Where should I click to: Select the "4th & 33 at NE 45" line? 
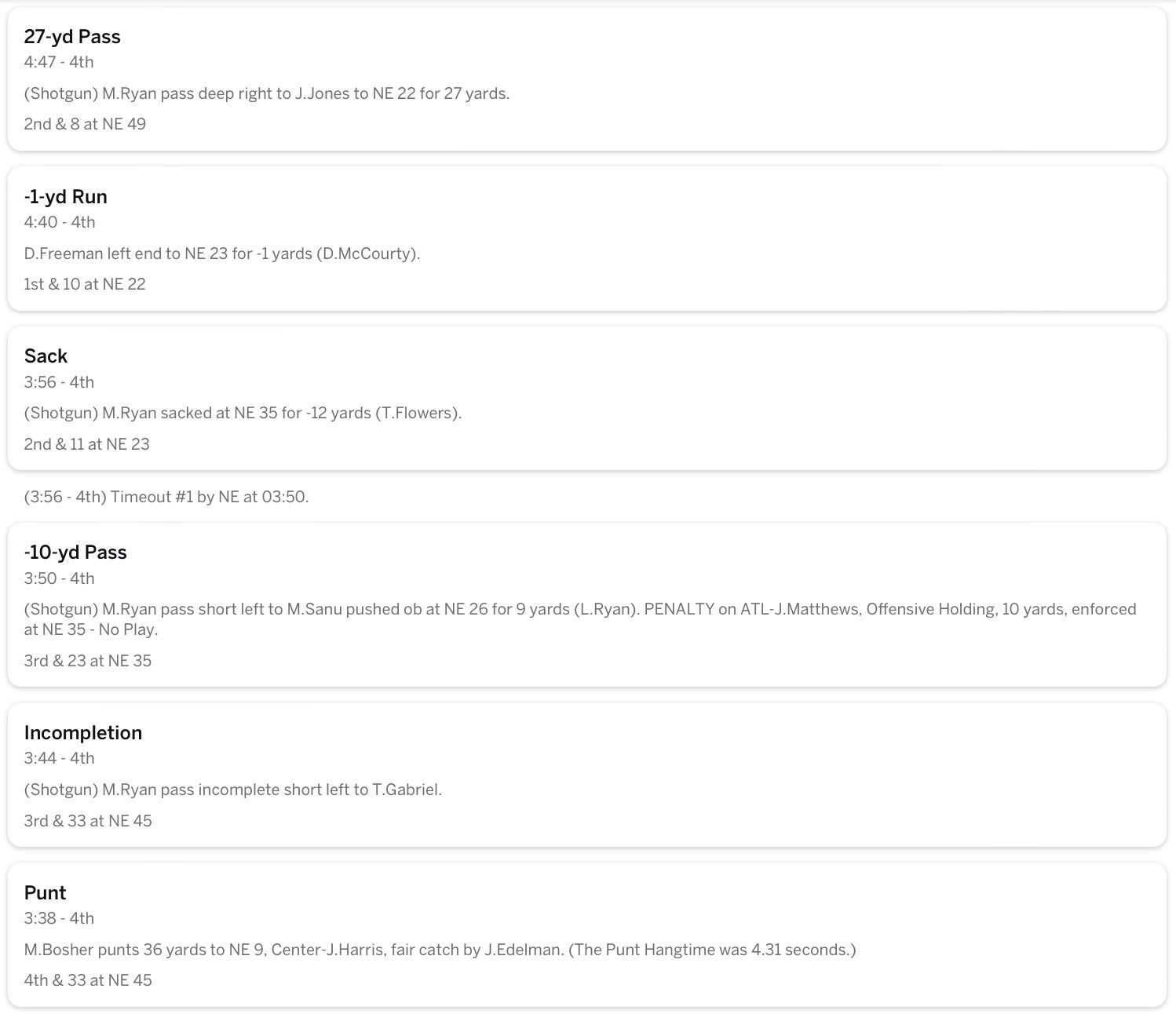click(88, 980)
